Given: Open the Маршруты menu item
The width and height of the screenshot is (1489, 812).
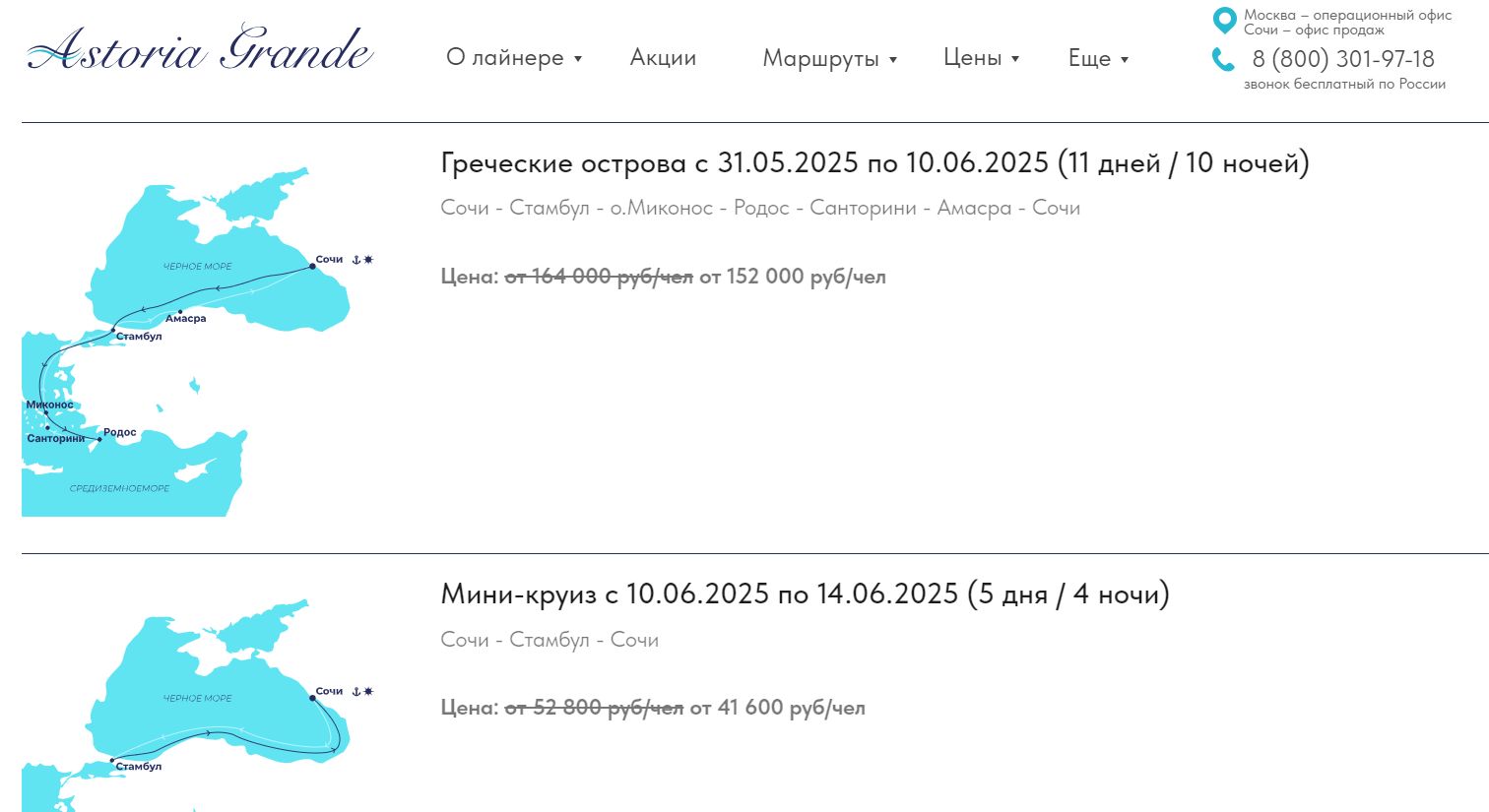Looking at the screenshot, I should (x=820, y=58).
